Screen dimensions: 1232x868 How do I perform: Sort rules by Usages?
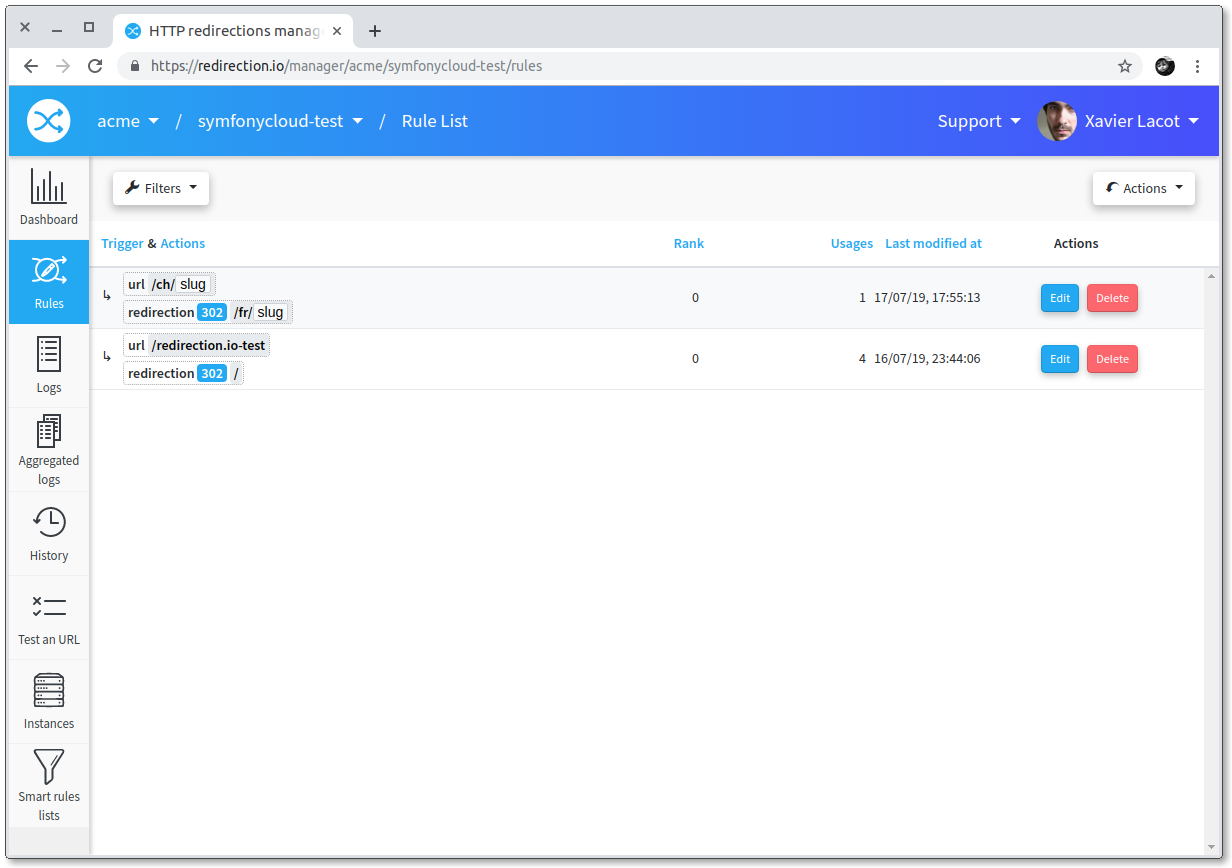(x=852, y=243)
